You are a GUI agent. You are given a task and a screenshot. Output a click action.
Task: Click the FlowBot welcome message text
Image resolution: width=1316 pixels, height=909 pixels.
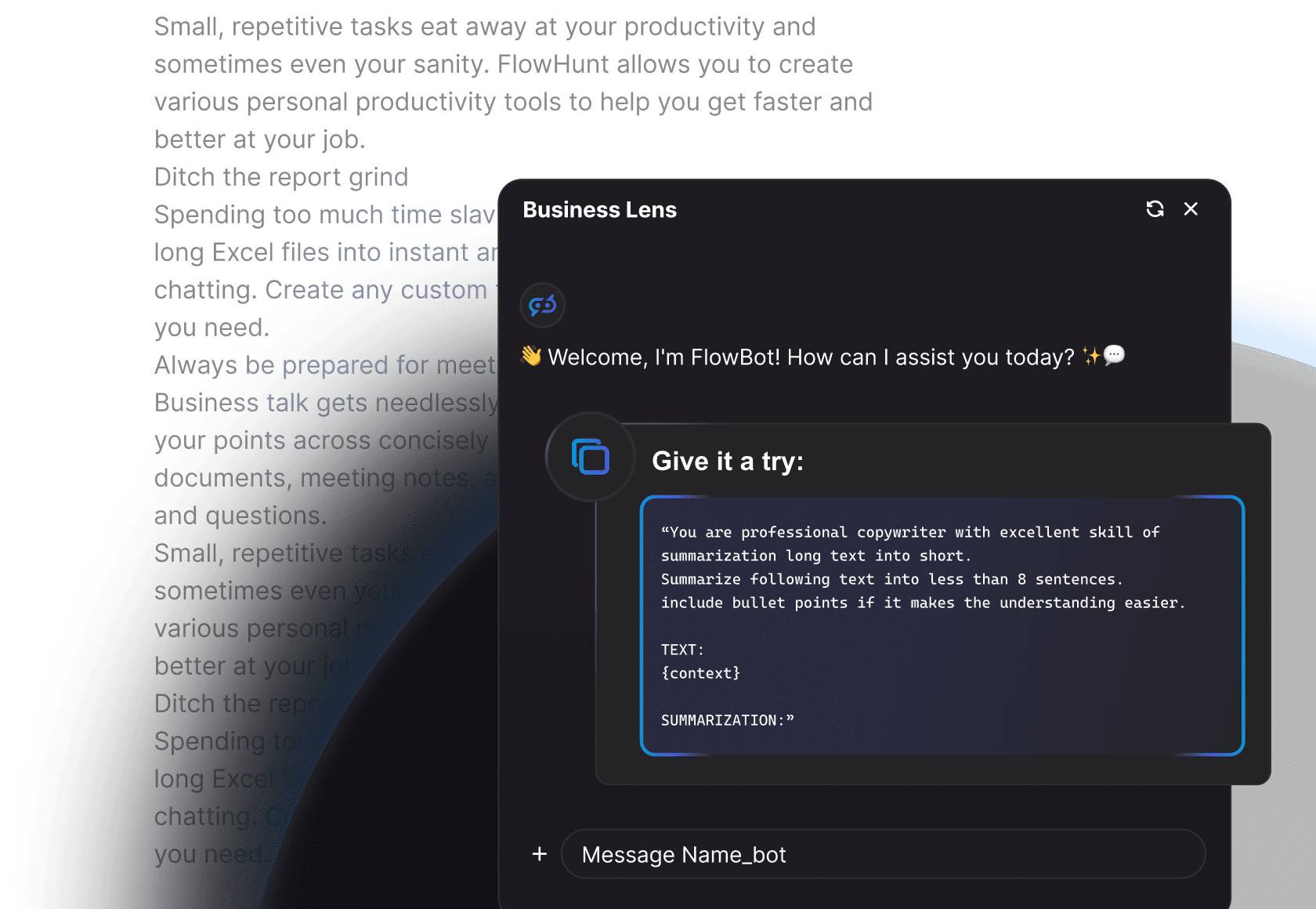[x=811, y=357]
